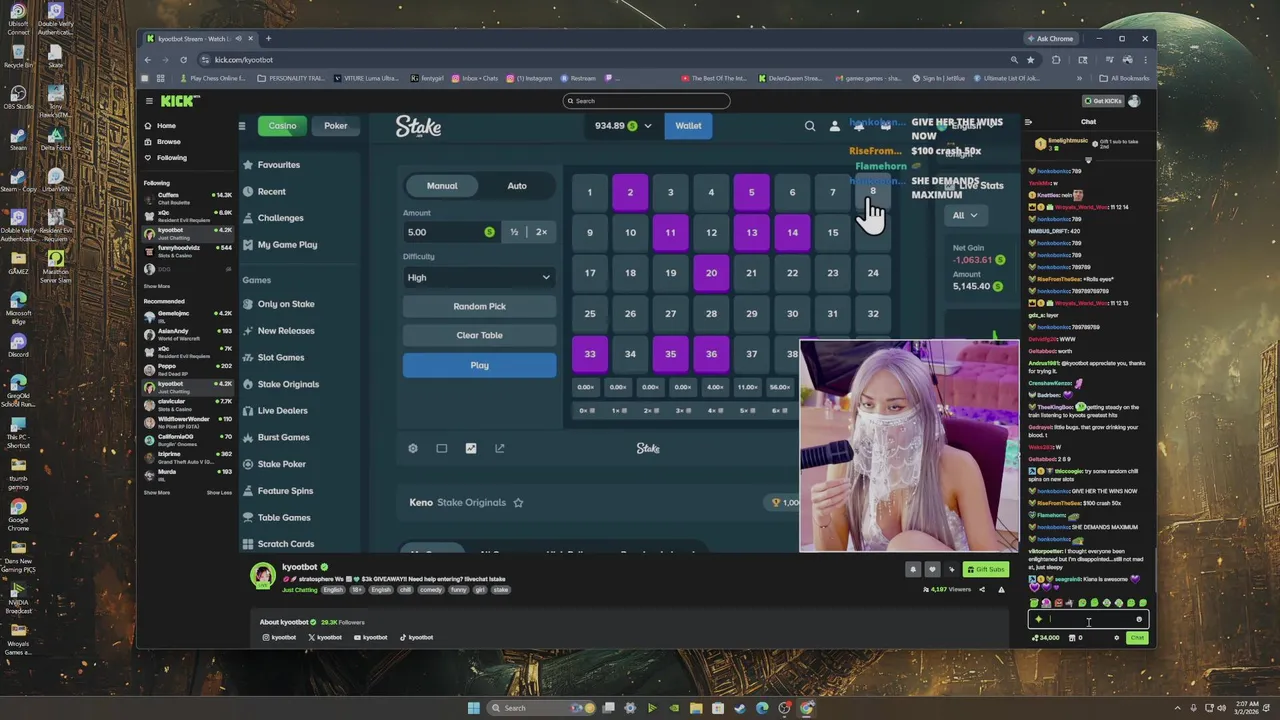
Task: Open Keno game settings gear icon
Action: coord(413,448)
